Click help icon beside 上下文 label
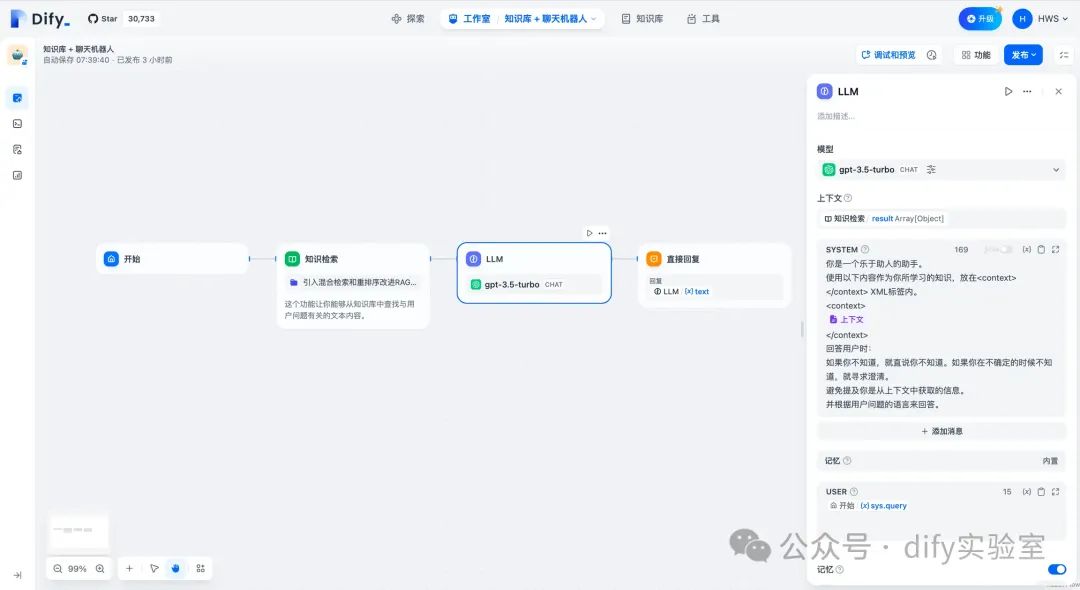This screenshot has width=1080, height=590. point(848,198)
